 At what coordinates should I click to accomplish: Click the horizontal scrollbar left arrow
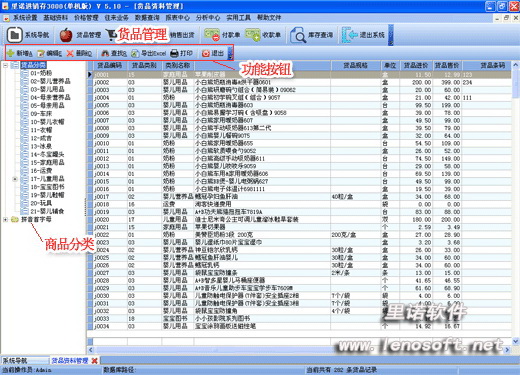[91, 350]
